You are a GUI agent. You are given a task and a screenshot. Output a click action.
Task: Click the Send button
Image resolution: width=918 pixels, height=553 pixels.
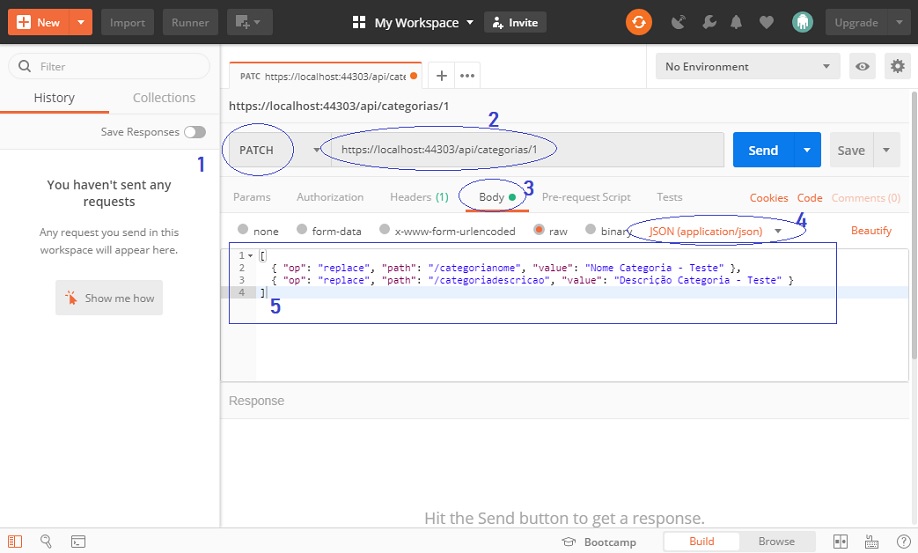pyautogui.click(x=763, y=150)
